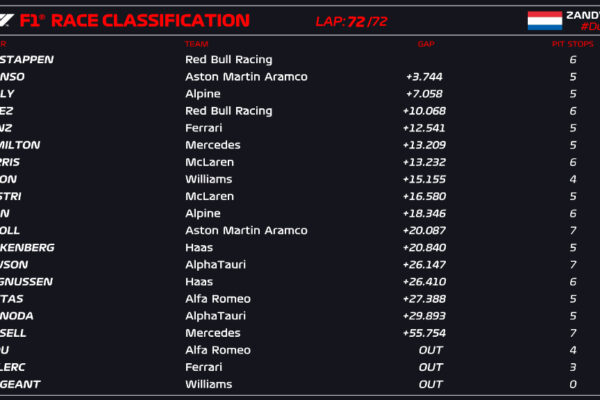Select the Haas row with +20.840
This screenshot has width=600, height=400.
pyautogui.click(x=300, y=248)
